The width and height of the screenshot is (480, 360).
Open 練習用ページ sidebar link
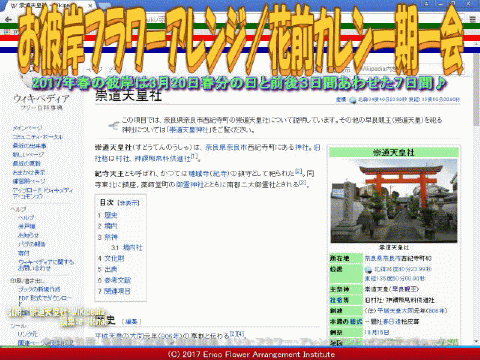[x=29, y=181]
